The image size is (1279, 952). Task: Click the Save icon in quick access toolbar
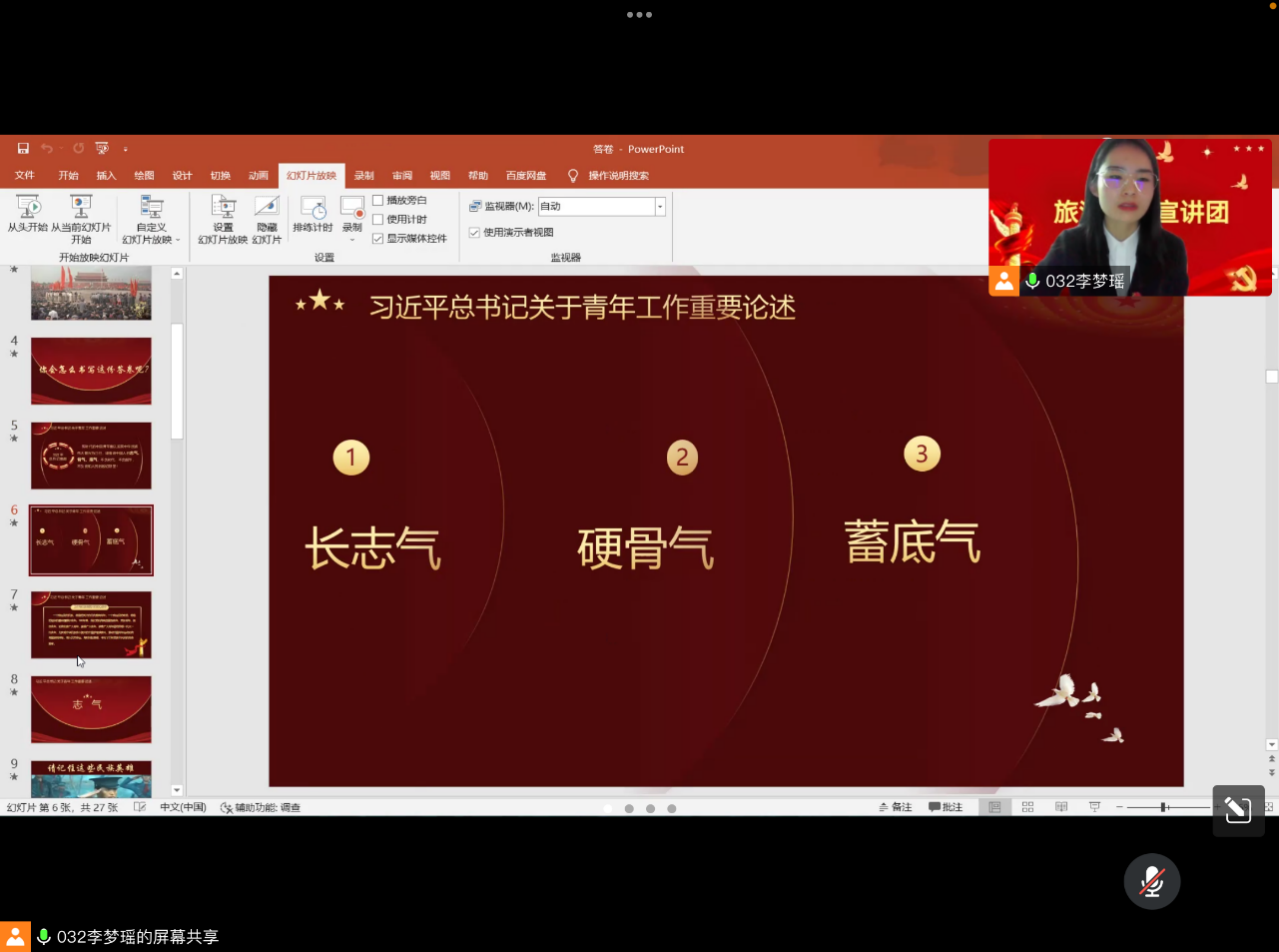tap(23, 149)
